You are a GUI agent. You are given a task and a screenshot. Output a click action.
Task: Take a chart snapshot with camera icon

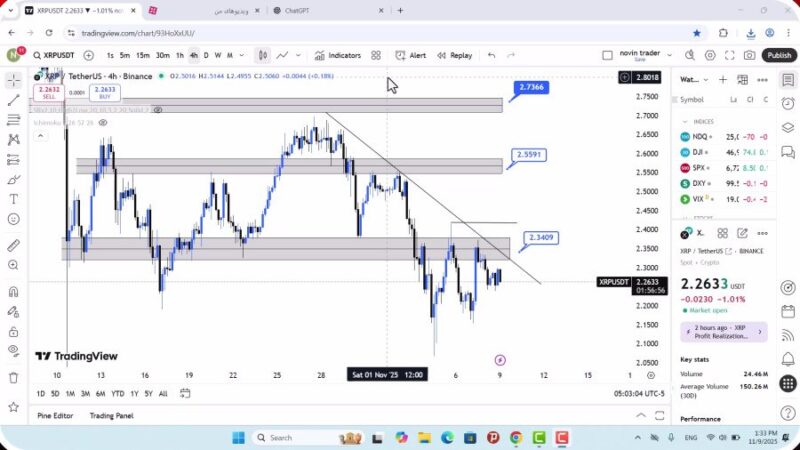pos(750,55)
